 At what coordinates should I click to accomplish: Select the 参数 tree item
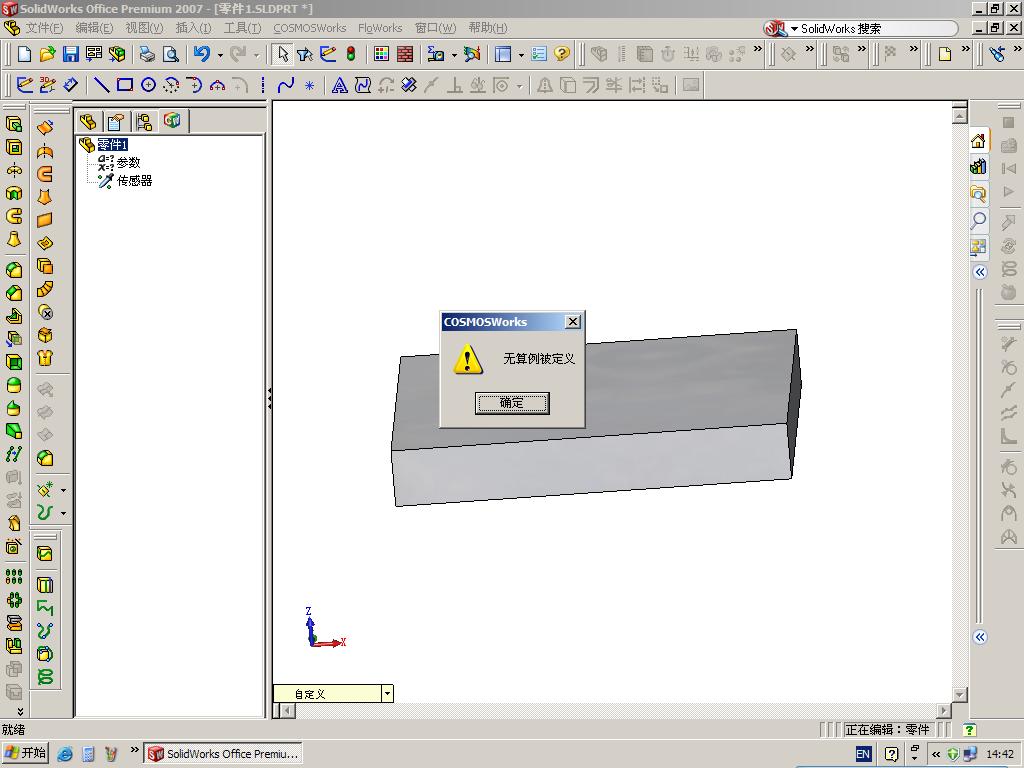coord(128,163)
